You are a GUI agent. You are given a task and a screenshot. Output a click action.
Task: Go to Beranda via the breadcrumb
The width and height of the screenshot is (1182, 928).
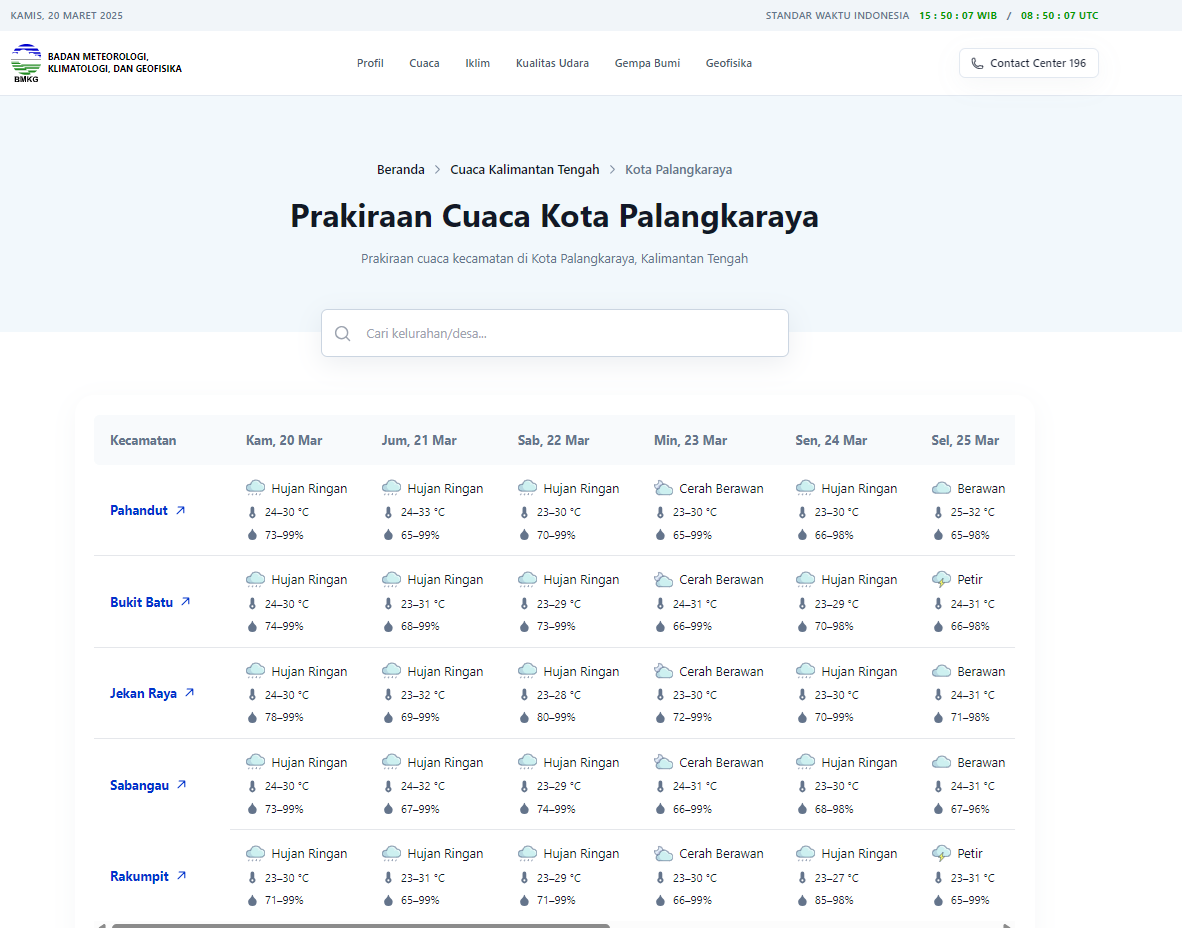point(400,170)
